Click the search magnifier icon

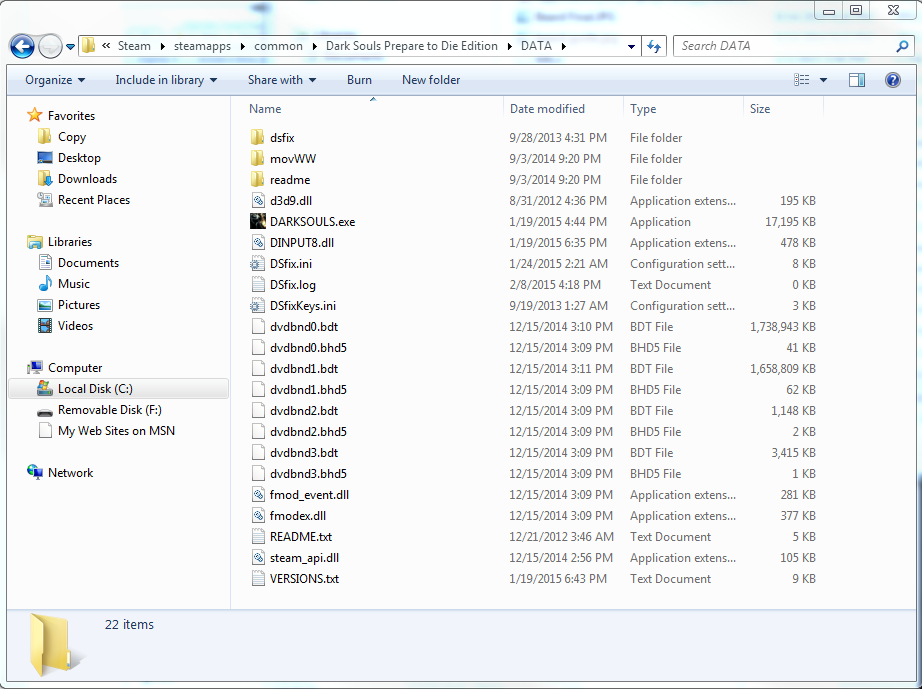tap(902, 46)
